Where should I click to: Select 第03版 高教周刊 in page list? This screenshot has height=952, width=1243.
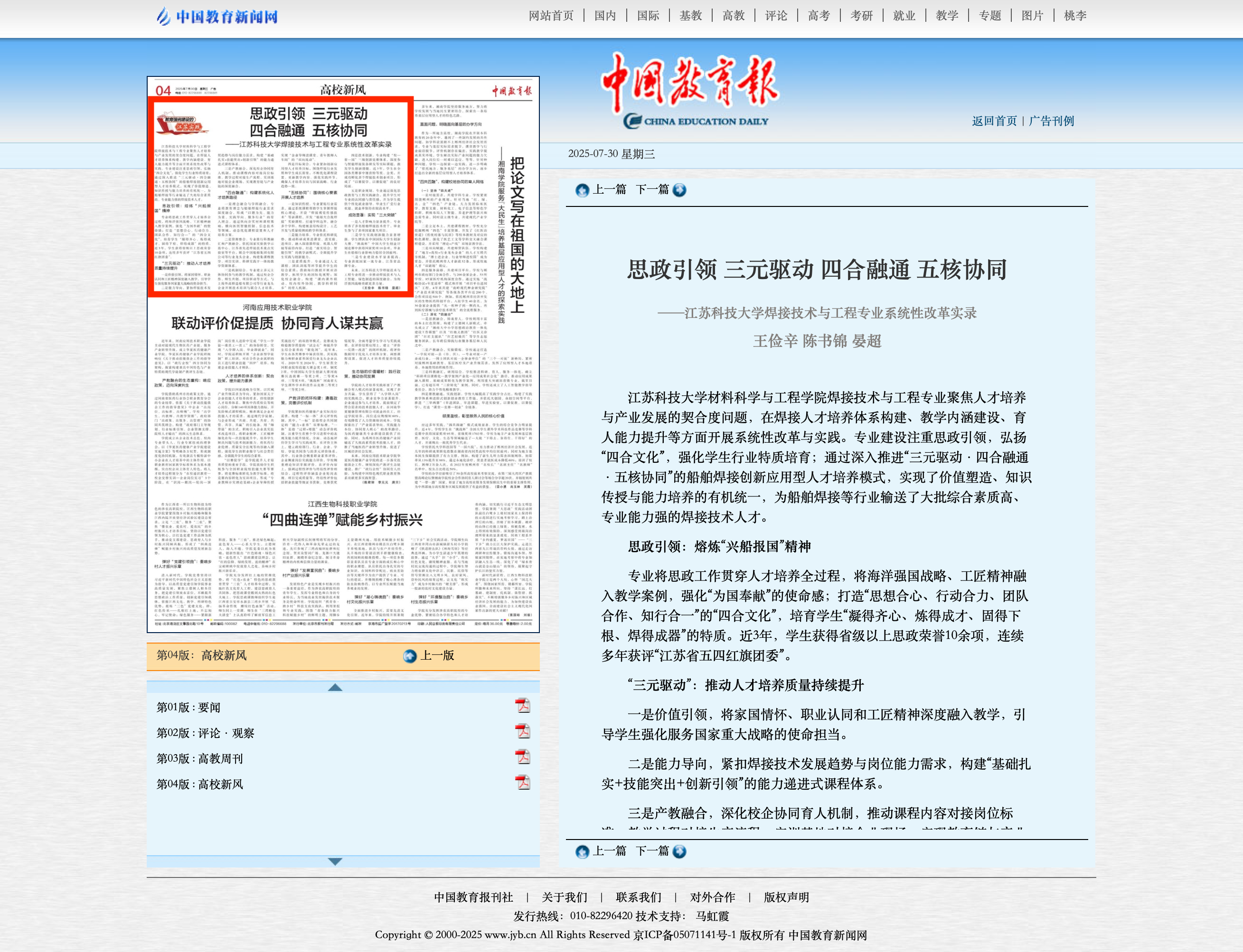(199, 758)
